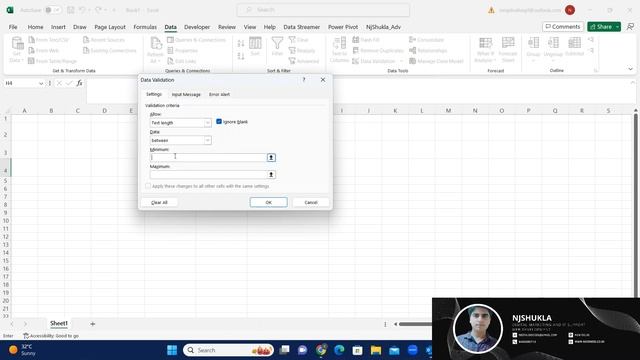The image size is (640, 360).
Task: Click Cancel in Data Validation dialog
Action: click(311, 202)
